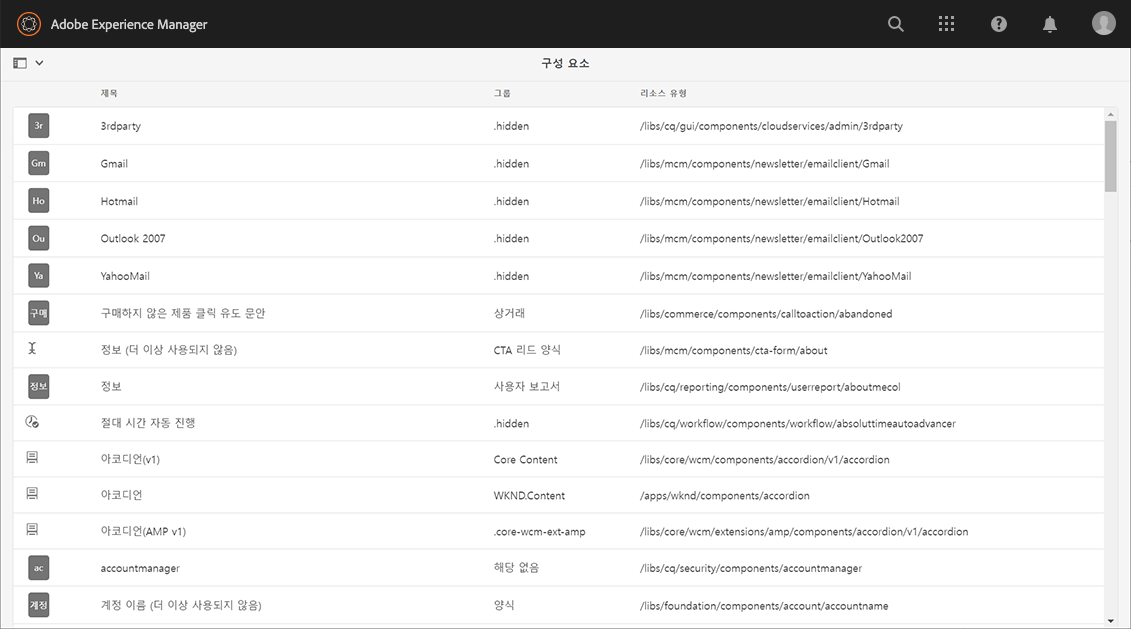Click the 3r icon of 3rdparty
The width and height of the screenshot is (1131, 629).
click(39, 126)
